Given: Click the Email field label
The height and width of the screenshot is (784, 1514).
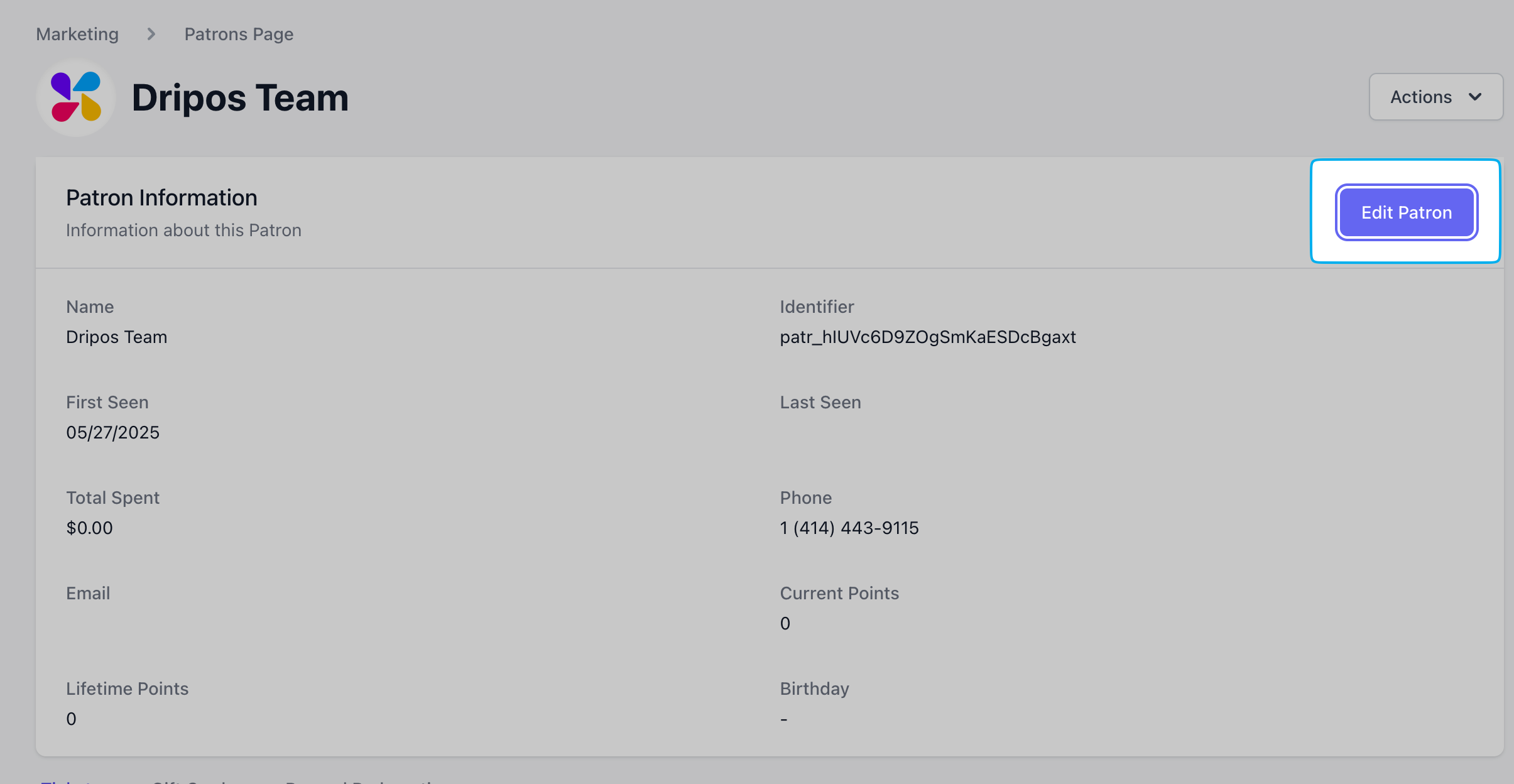Looking at the screenshot, I should pos(88,593).
